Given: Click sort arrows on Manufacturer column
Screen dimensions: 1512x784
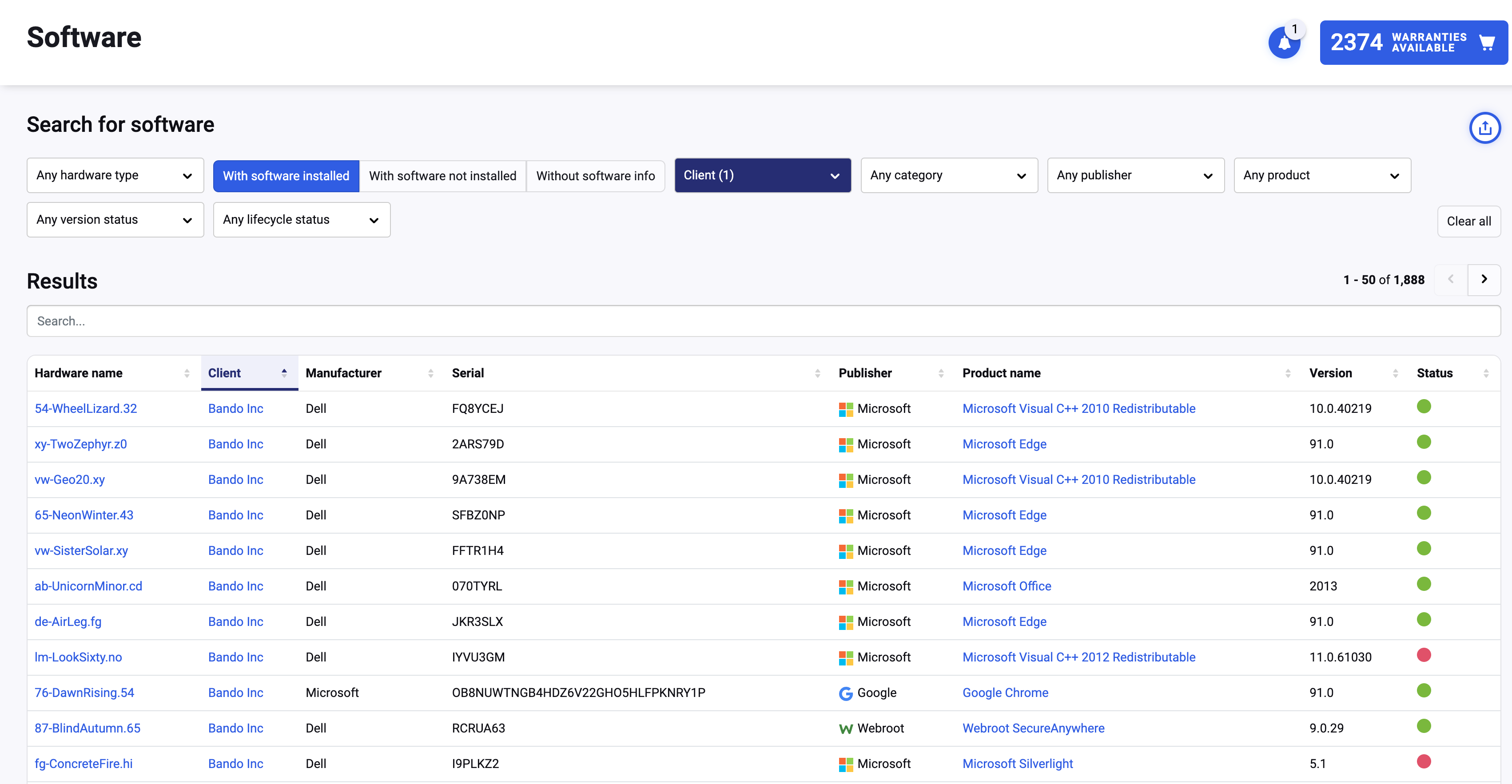Looking at the screenshot, I should [x=431, y=373].
